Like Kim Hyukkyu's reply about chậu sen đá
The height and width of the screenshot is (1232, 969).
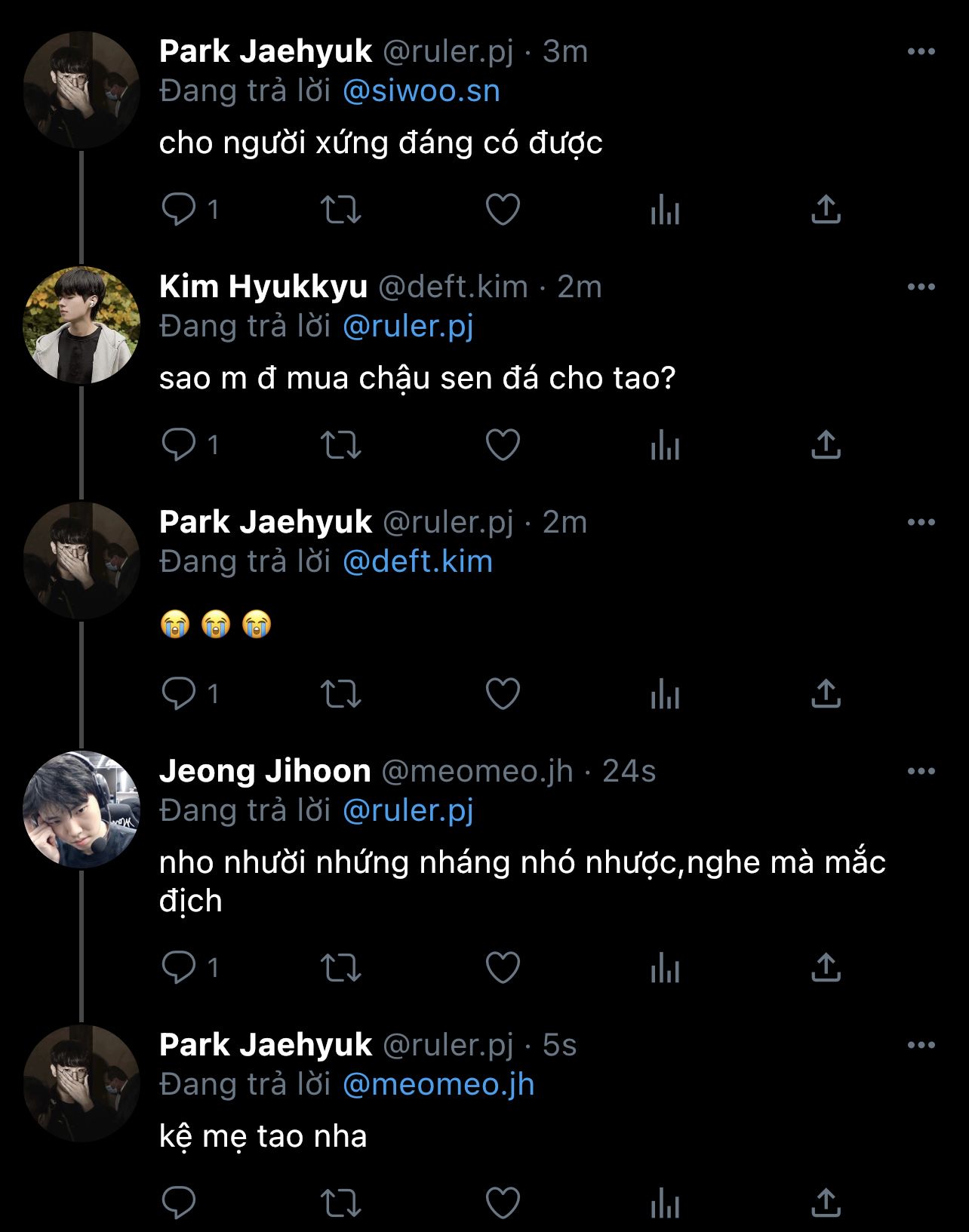(503, 444)
